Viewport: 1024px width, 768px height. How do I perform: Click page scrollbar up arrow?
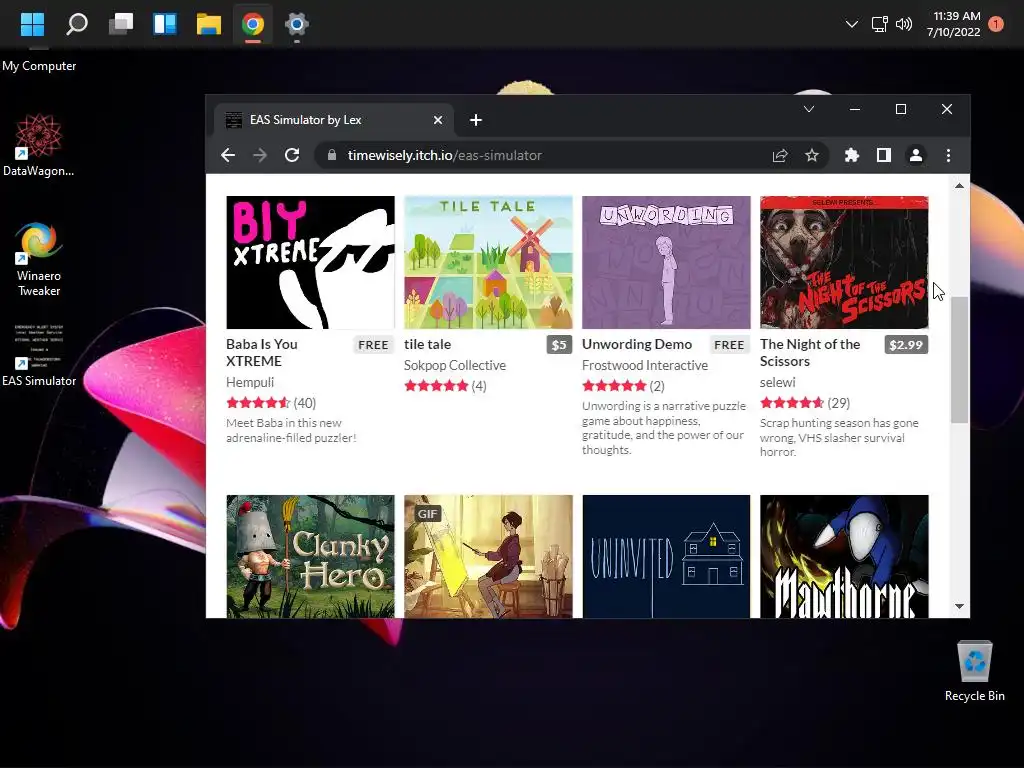click(959, 186)
